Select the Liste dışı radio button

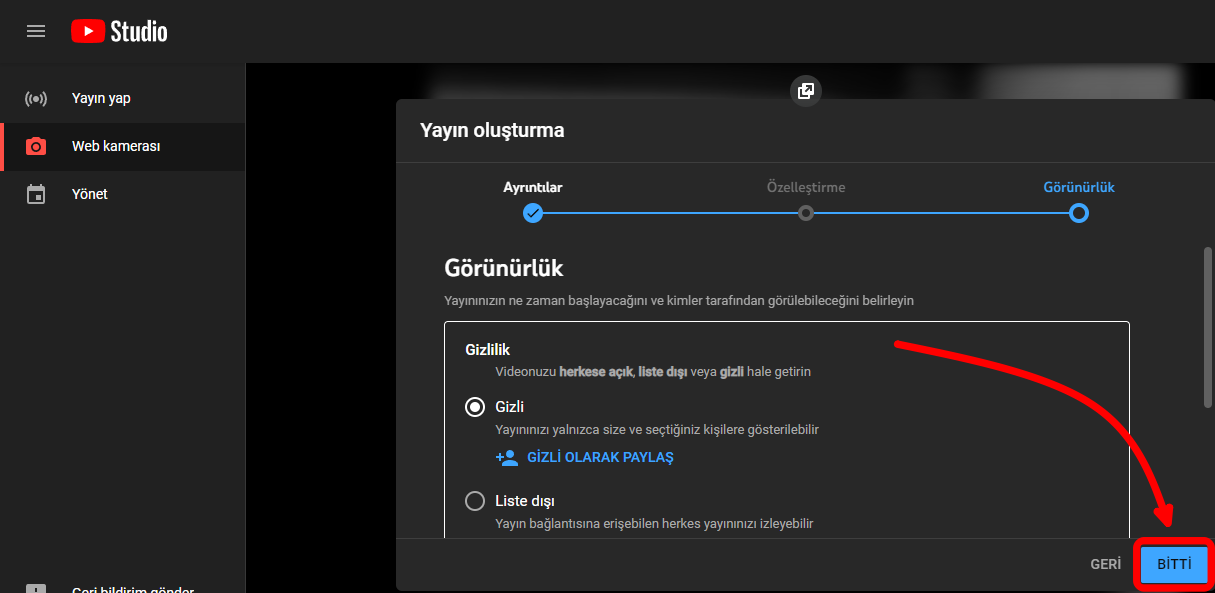coord(475,500)
